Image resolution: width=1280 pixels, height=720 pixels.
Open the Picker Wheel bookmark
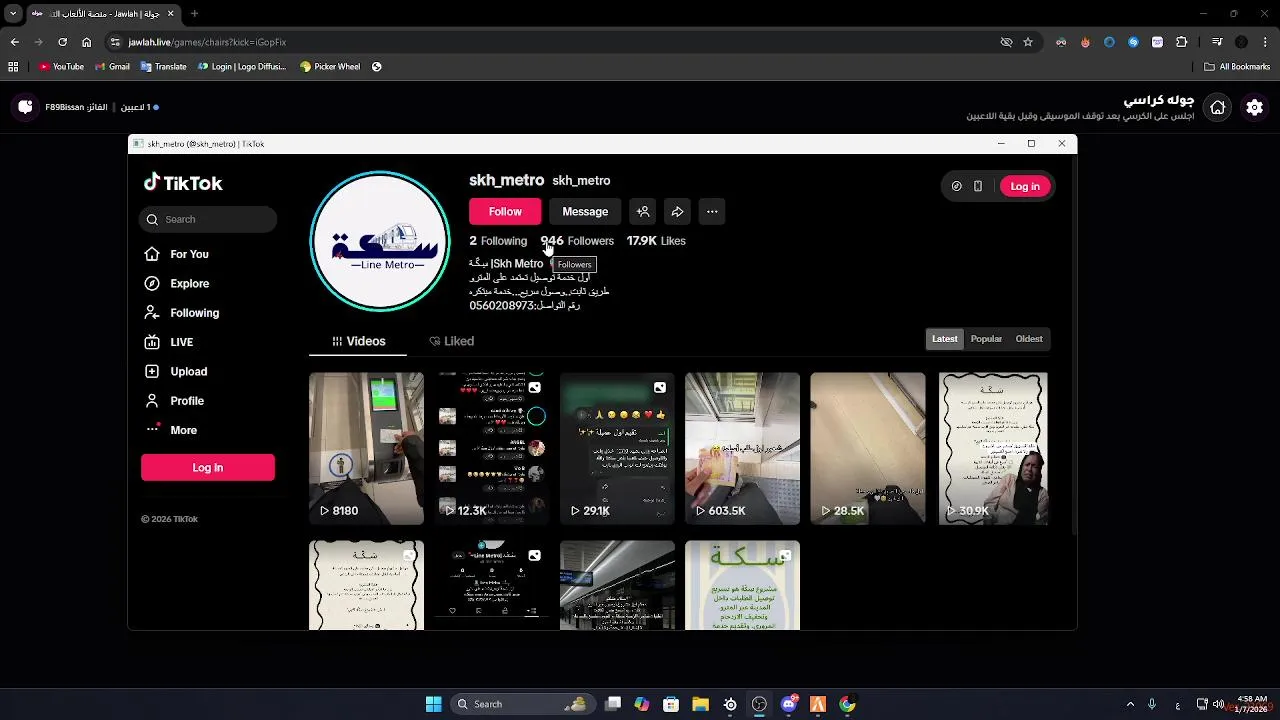[330, 67]
